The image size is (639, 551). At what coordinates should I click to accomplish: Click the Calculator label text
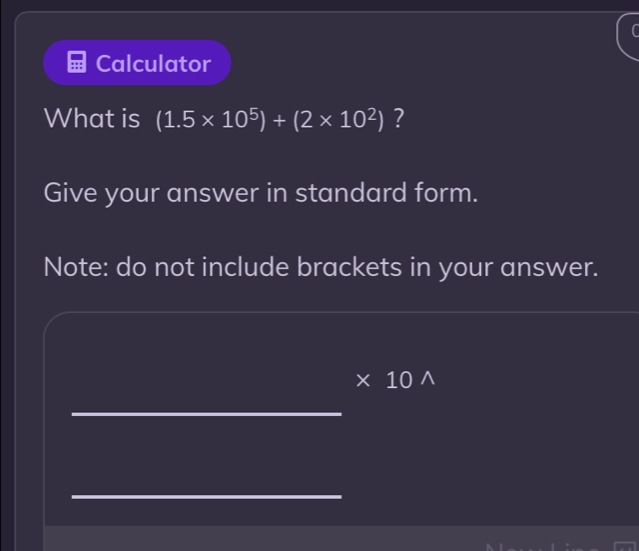click(x=153, y=64)
